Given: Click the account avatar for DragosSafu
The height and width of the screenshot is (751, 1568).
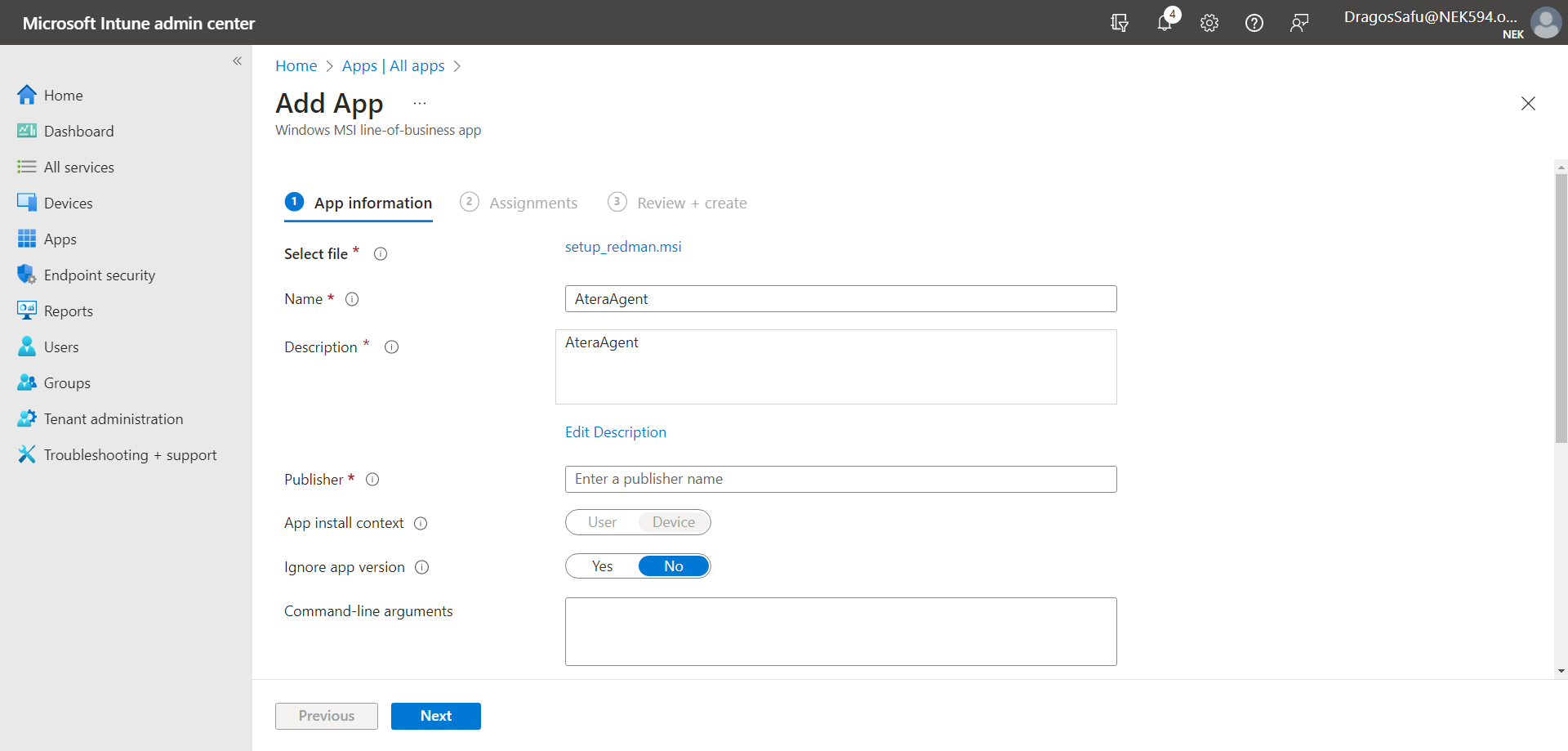Looking at the screenshot, I should click(1546, 22).
